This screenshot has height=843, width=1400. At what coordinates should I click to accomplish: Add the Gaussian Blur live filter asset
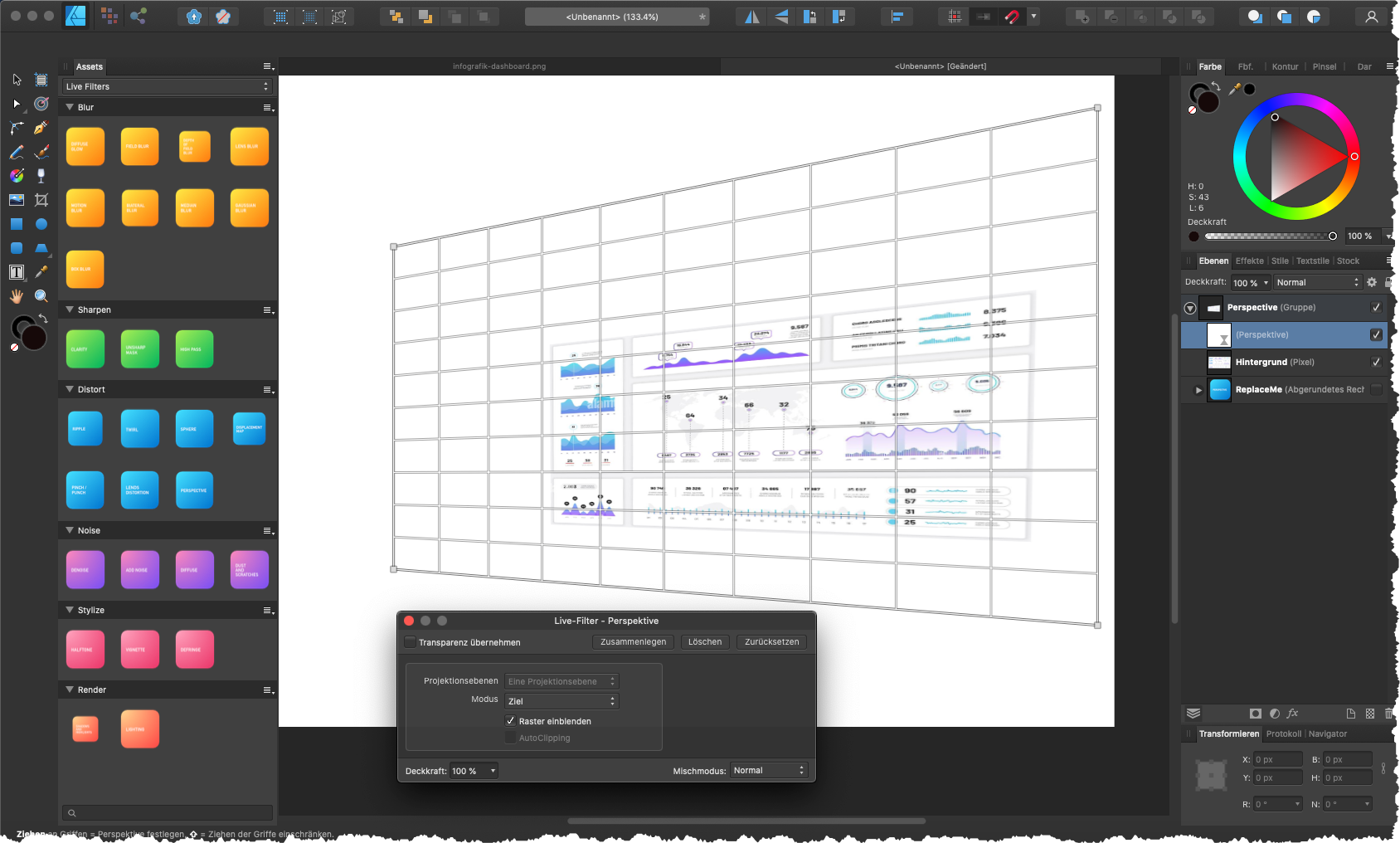(249, 207)
